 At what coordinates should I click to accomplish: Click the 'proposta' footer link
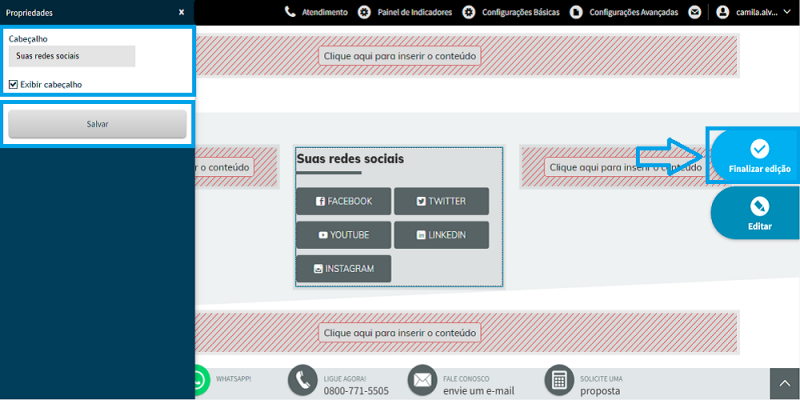tap(600, 391)
